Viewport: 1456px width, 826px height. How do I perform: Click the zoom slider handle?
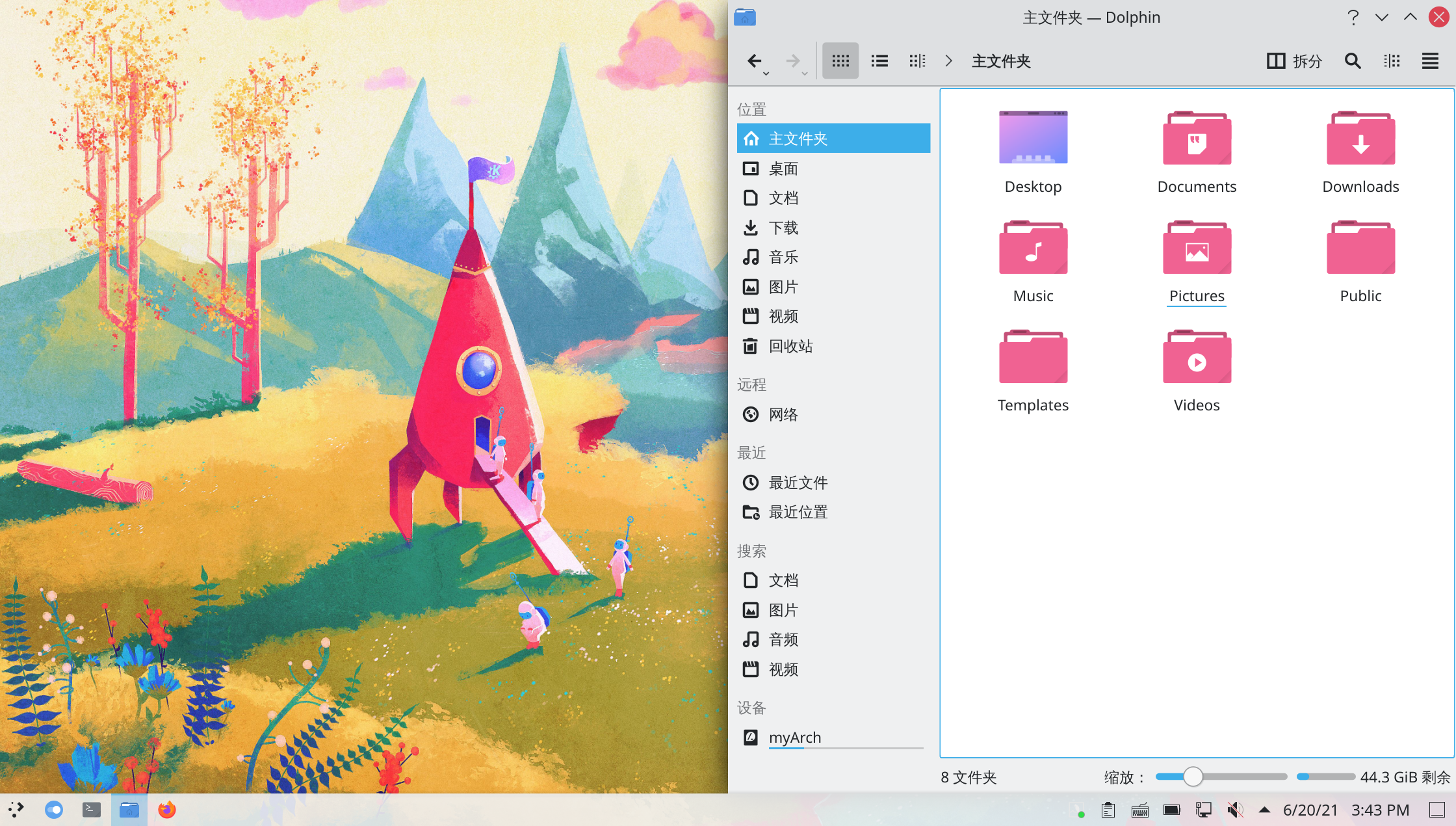point(1193,777)
